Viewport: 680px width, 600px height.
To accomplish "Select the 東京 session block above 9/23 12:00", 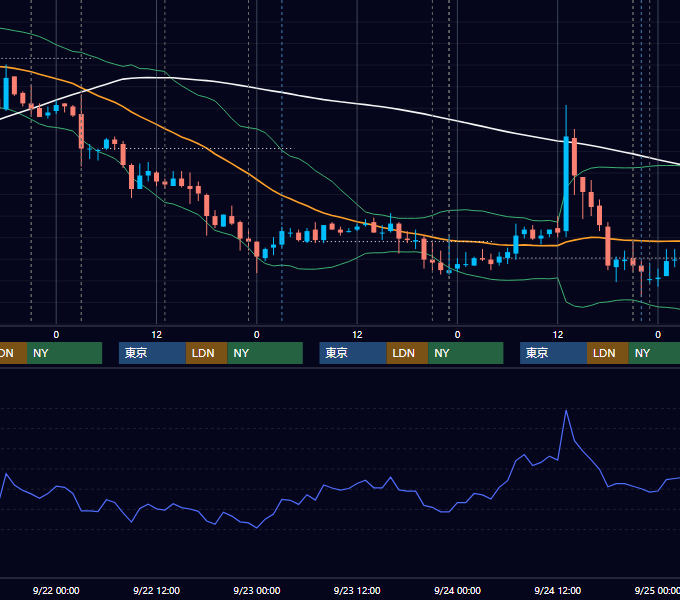I will click(x=353, y=353).
